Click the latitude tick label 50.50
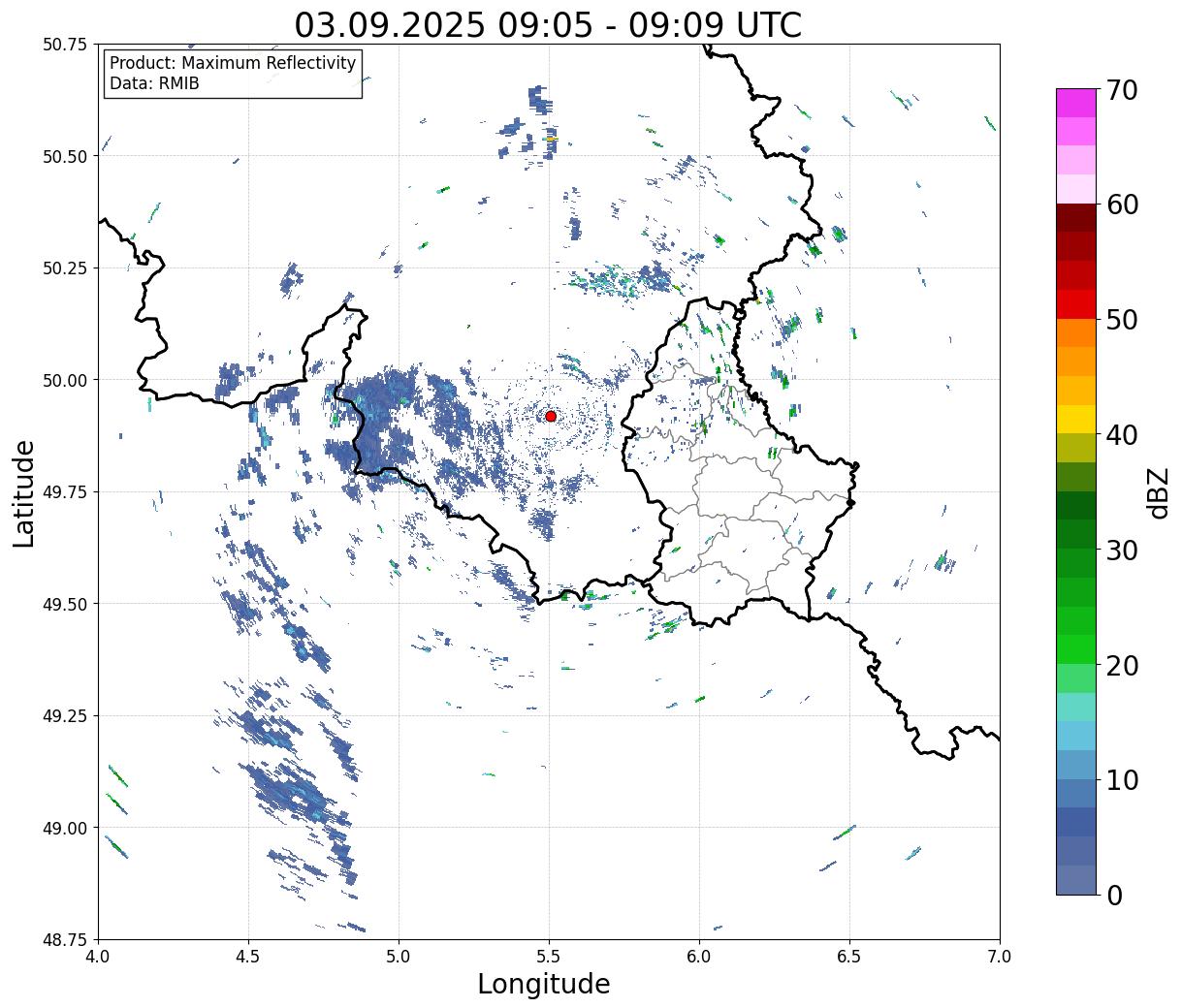This screenshot has height=1008, width=1182. click(x=65, y=156)
